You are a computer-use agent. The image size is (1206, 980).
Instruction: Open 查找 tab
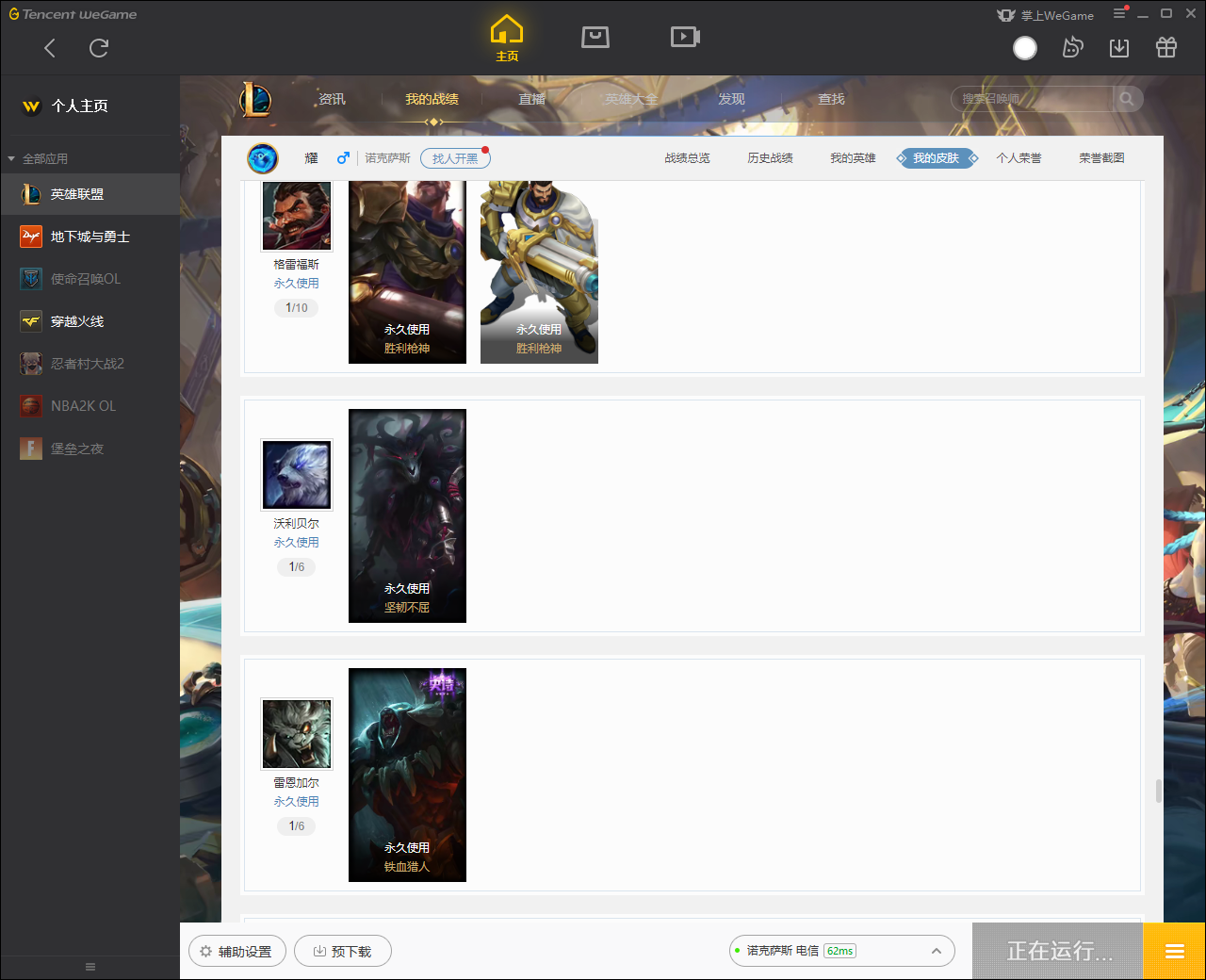(831, 99)
